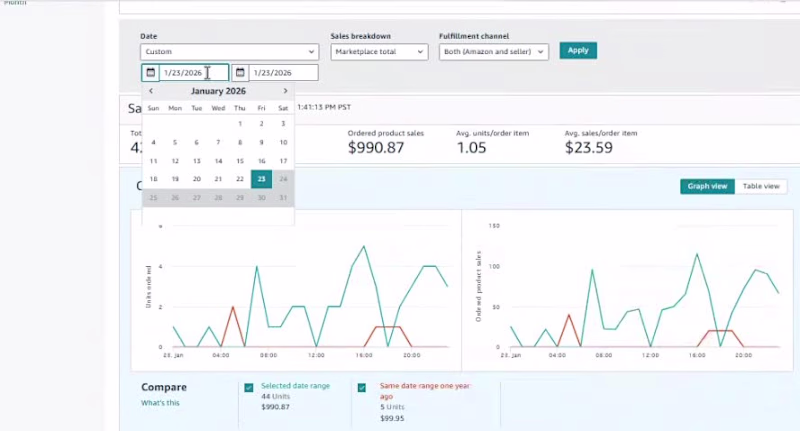Viewport: 800px width, 431px height.
Task: Select January 4 in calendar
Action: coord(153,142)
